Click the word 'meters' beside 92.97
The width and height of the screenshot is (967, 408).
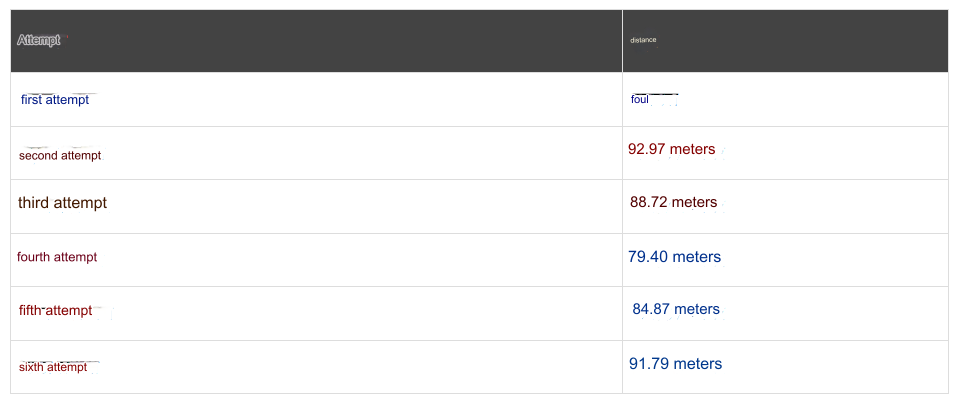(693, 150)
